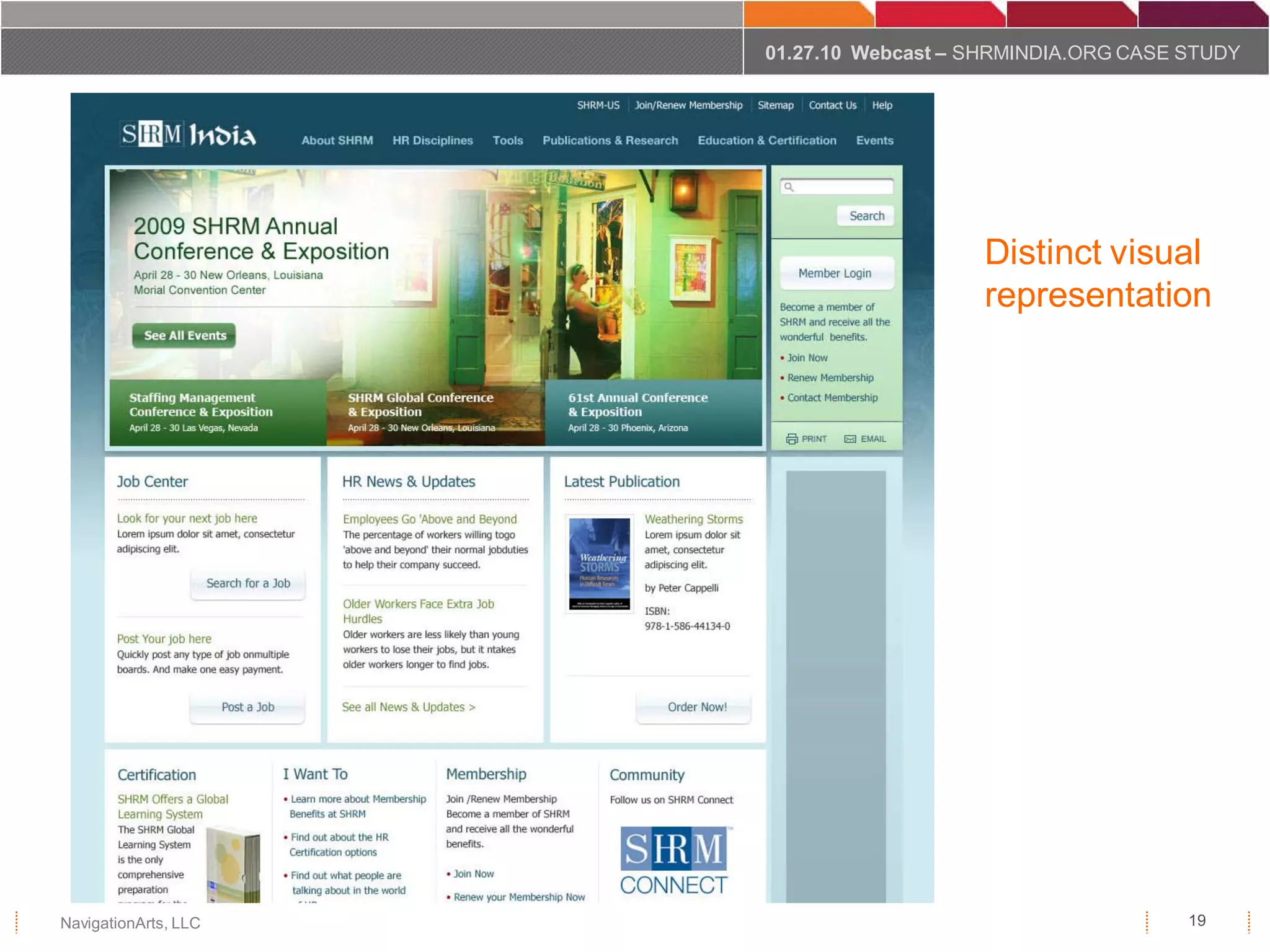Open Older Workers Face Extra Job Hurdles article
The height and width of the screenshot is (952, 1270).
[x=419, y=611]
